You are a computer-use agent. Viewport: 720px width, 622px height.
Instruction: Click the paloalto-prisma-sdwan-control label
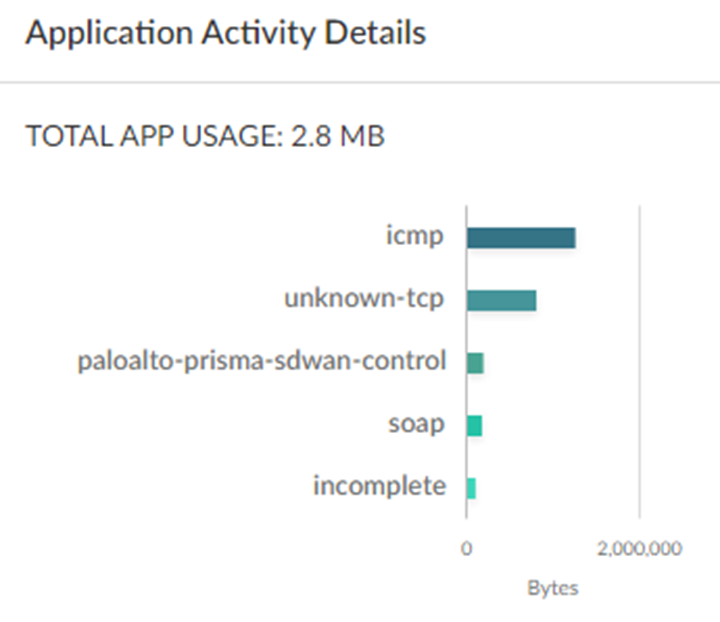tap(262, 361)
